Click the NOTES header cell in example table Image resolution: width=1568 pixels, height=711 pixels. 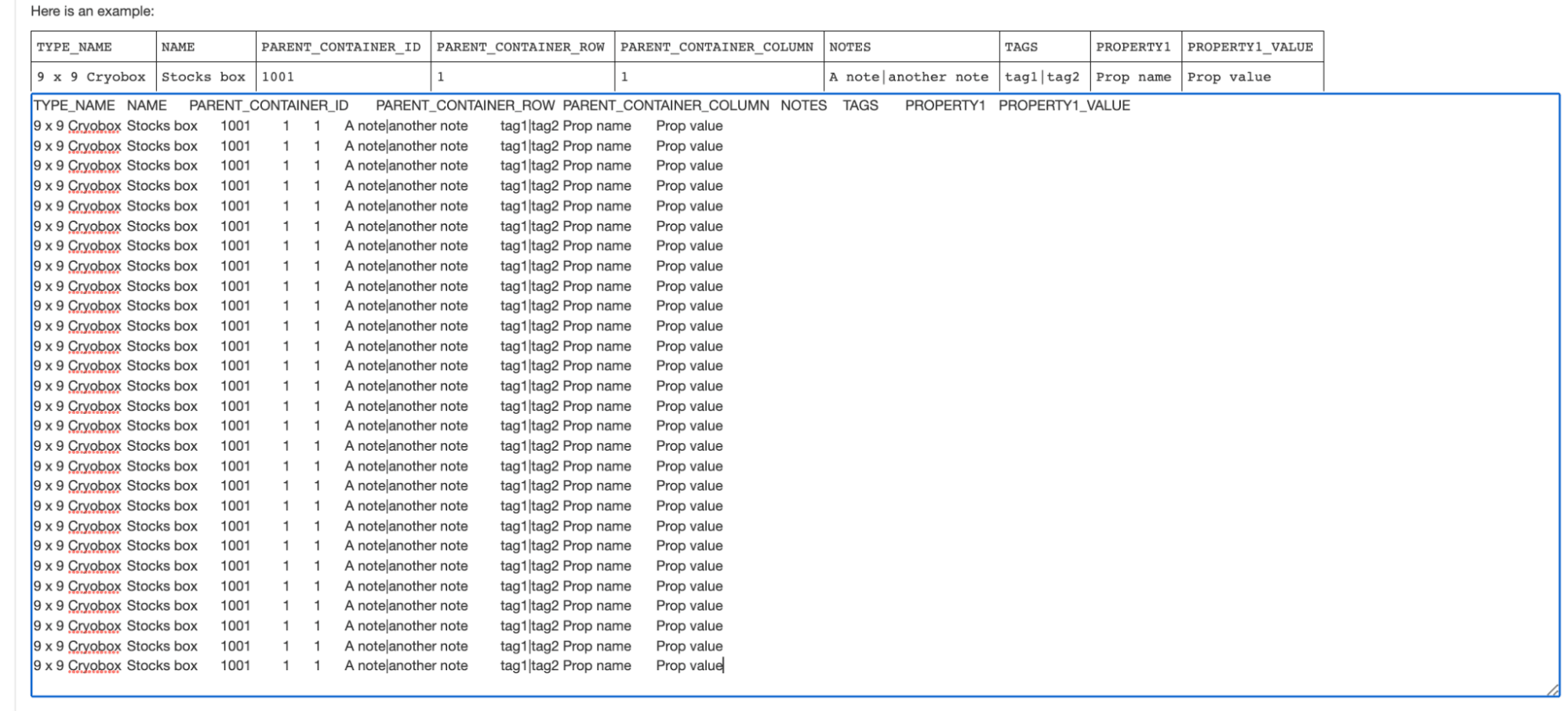point(911,47)
